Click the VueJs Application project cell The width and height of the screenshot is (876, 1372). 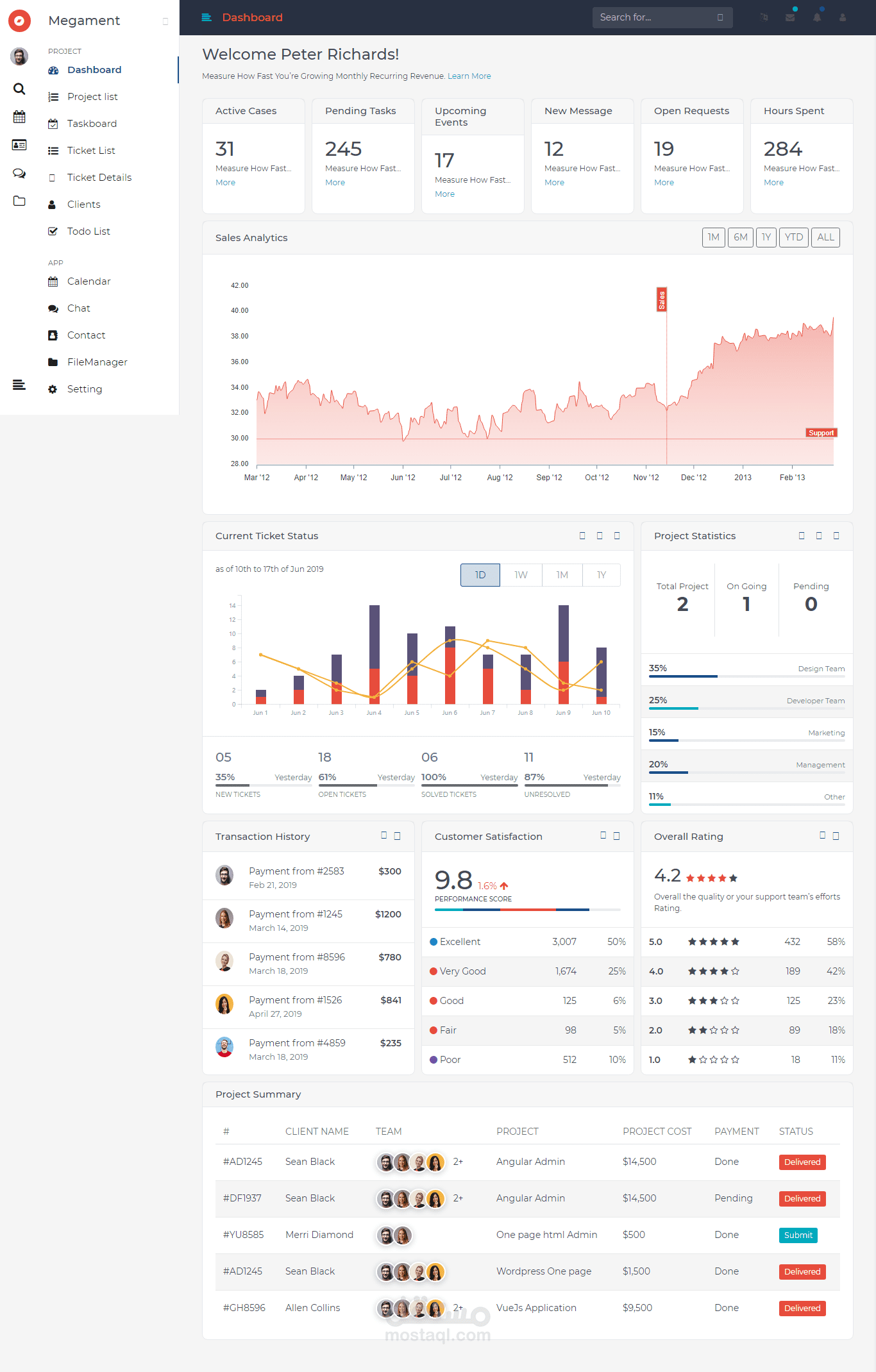(536, 1308)
